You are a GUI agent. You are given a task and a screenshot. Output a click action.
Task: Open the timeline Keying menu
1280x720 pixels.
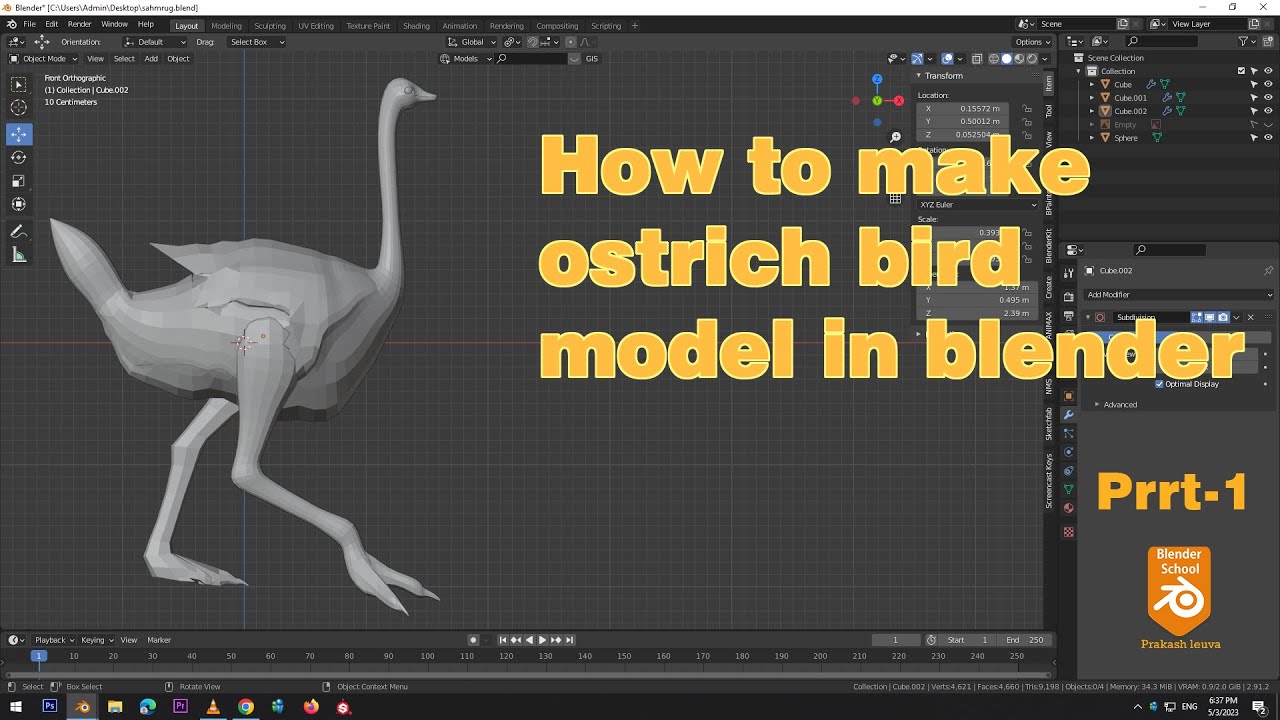coord(96,640)
